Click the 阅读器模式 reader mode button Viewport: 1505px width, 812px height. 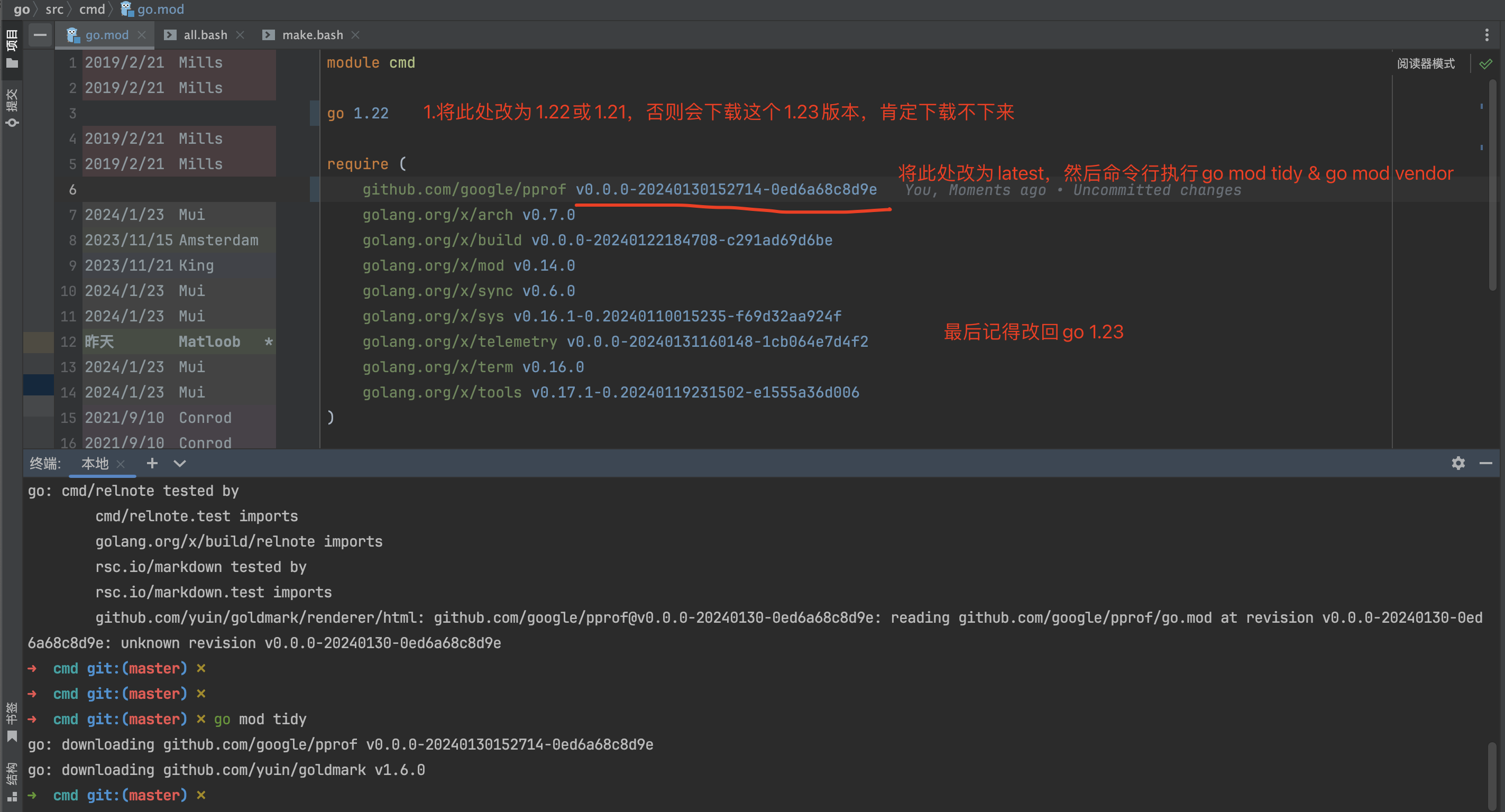click(x=1426, y=63)
